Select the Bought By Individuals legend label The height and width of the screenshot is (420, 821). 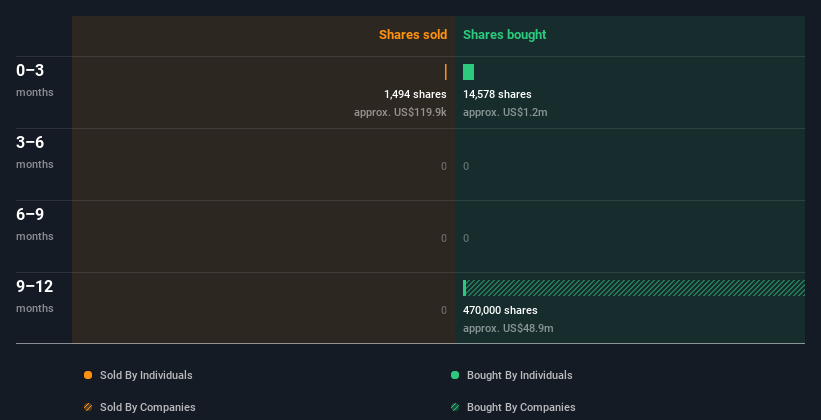tap(519, 375)
